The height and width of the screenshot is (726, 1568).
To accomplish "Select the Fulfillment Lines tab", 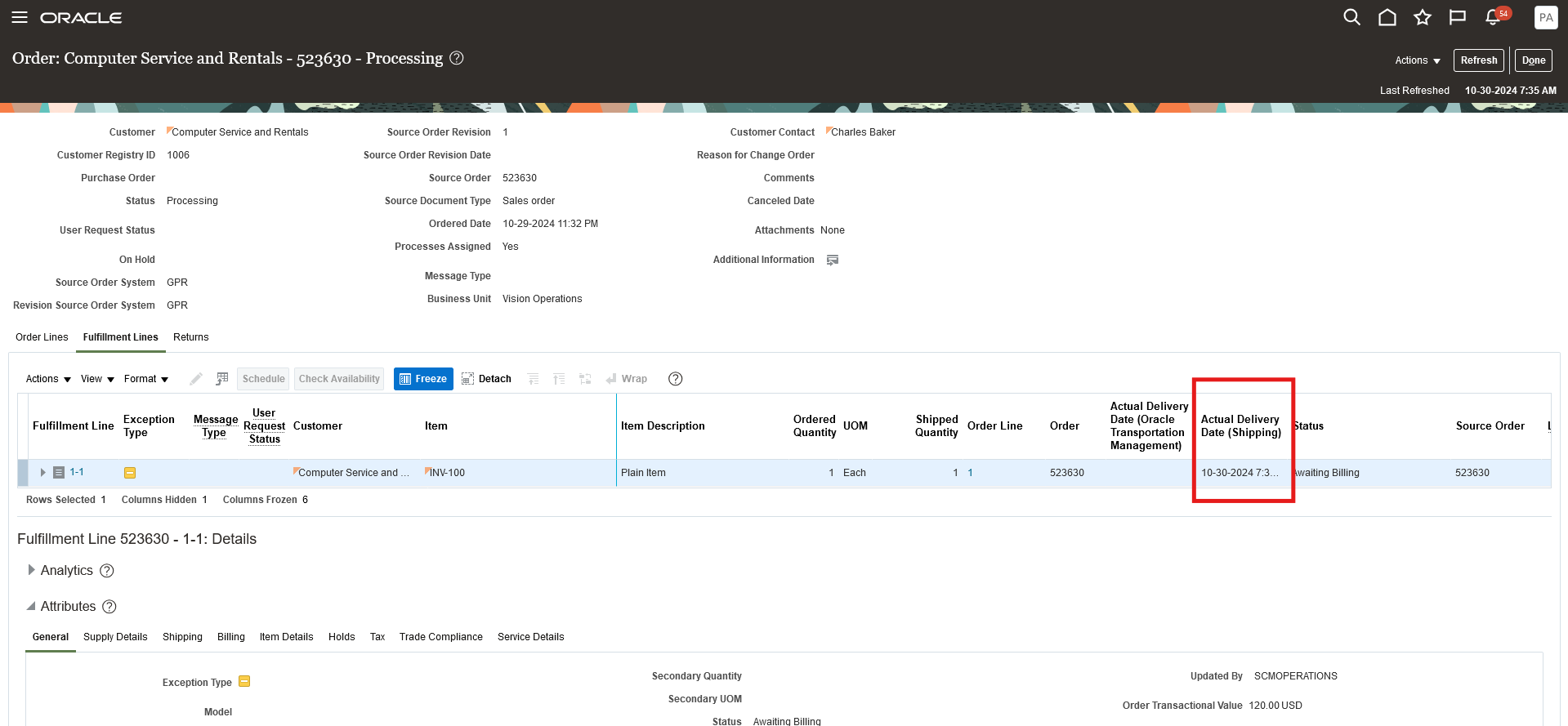I will coord(121,337).
